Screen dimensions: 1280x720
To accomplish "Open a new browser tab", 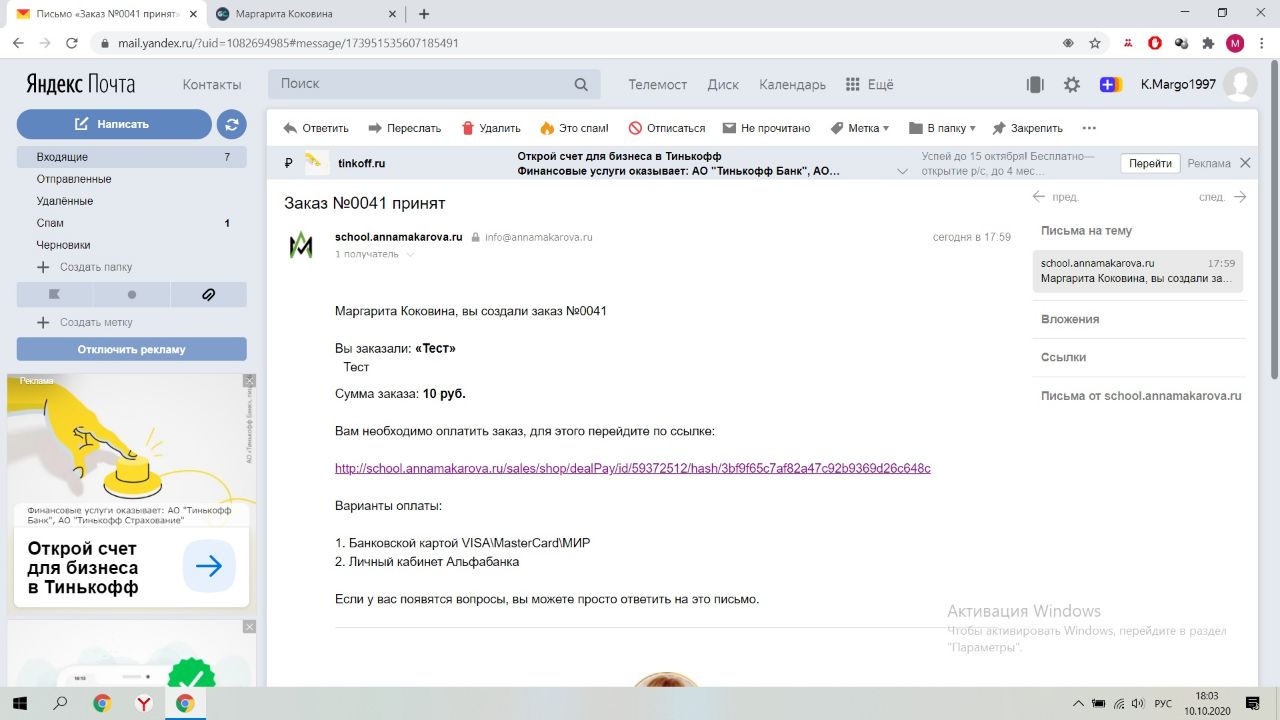I will click(x=424, y=14).
